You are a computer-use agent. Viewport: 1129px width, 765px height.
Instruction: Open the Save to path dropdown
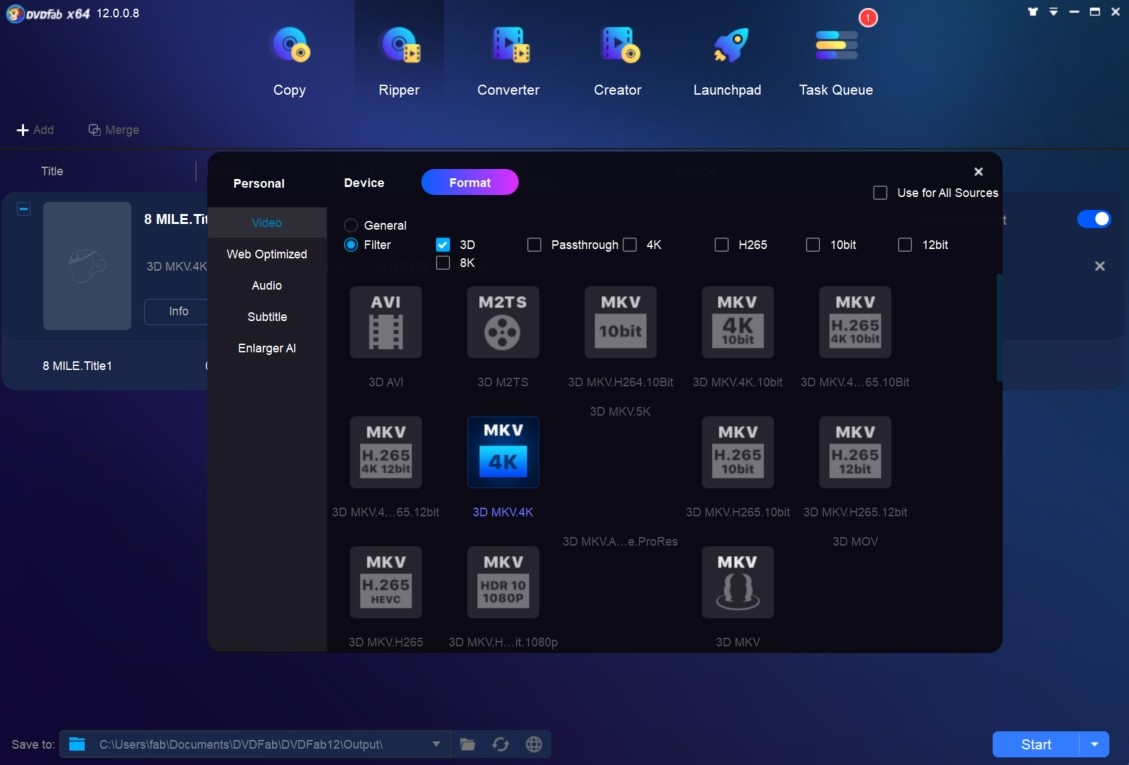click(x=436, y=744)
